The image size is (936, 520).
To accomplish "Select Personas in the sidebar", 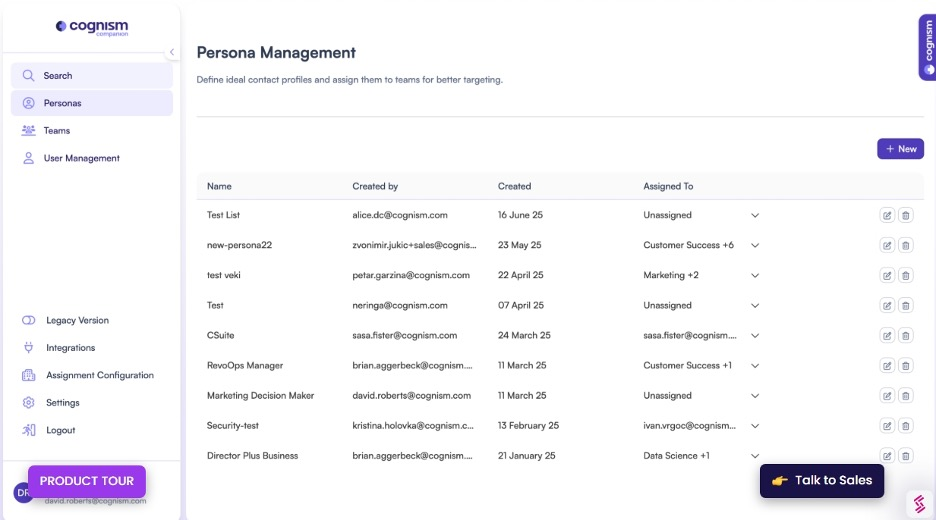I will click(92, 103).
